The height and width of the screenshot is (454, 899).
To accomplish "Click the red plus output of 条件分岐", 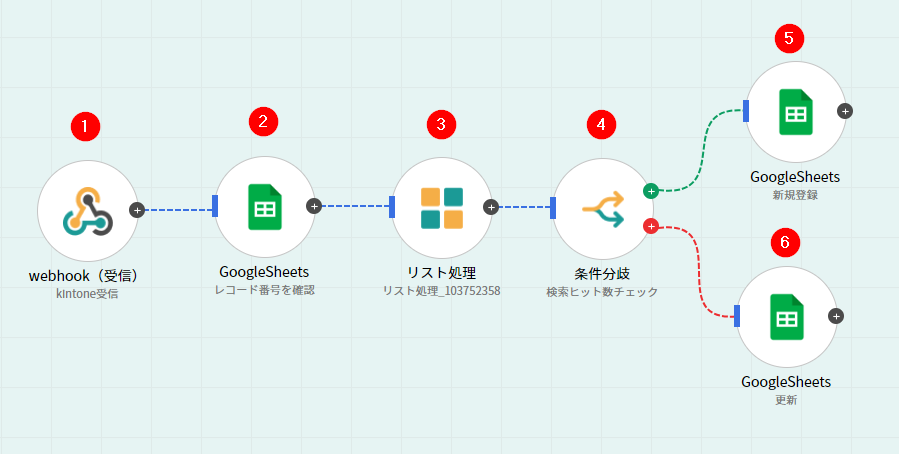I will point(651,226).
